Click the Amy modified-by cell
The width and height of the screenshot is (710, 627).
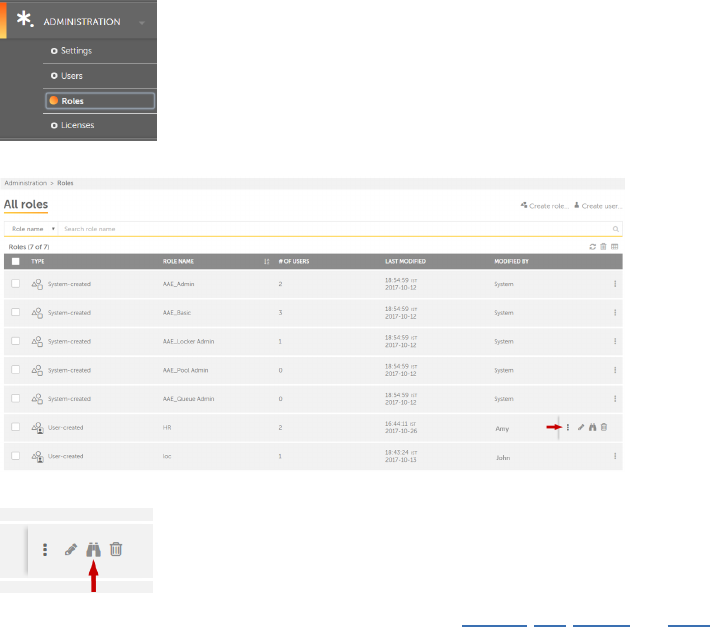point(502,428)
